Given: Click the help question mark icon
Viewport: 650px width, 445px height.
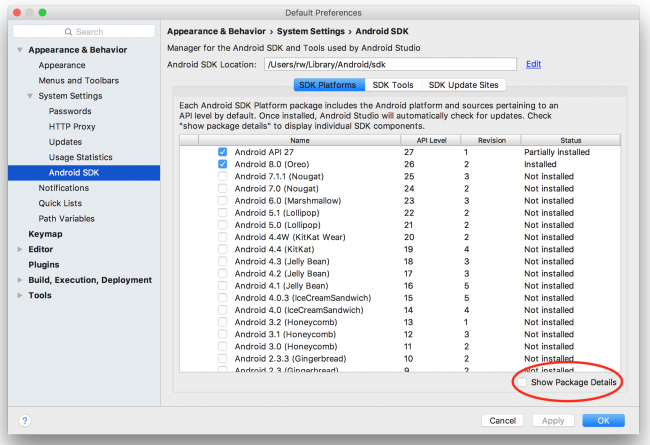Looking at the screenshot, I should [x=24, y=421].
